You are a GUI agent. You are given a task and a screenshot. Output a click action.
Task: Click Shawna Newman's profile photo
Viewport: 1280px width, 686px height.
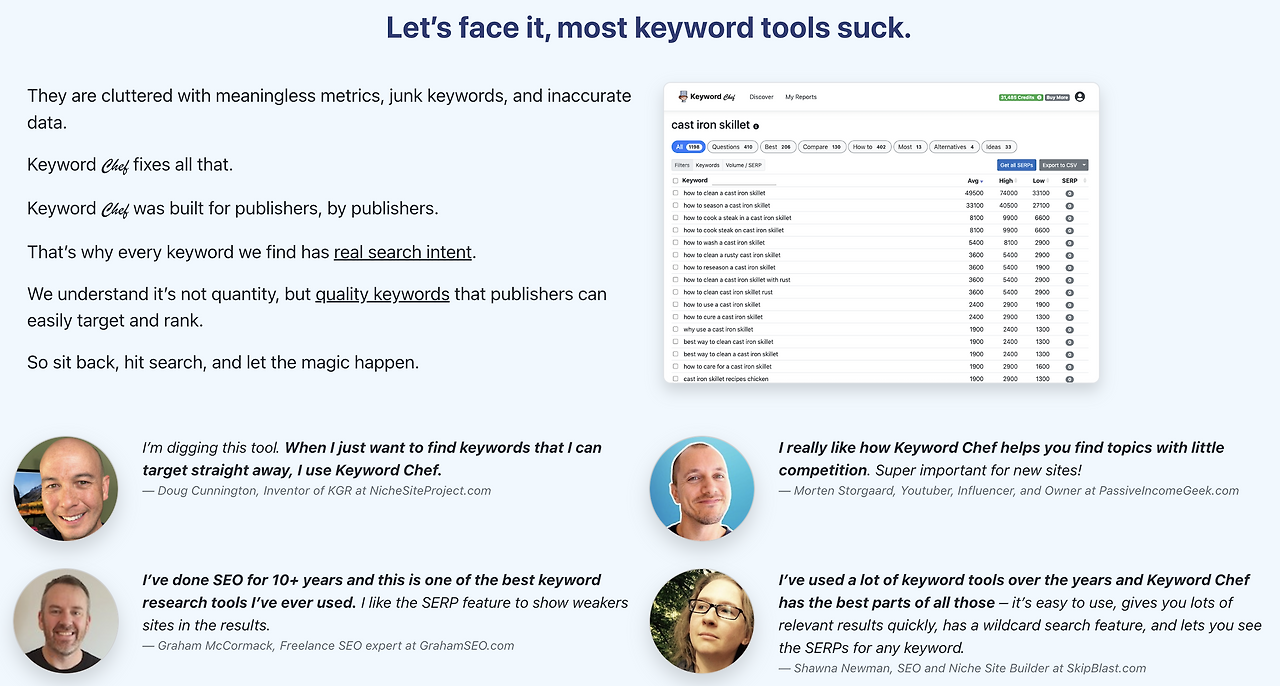[702, 620]
